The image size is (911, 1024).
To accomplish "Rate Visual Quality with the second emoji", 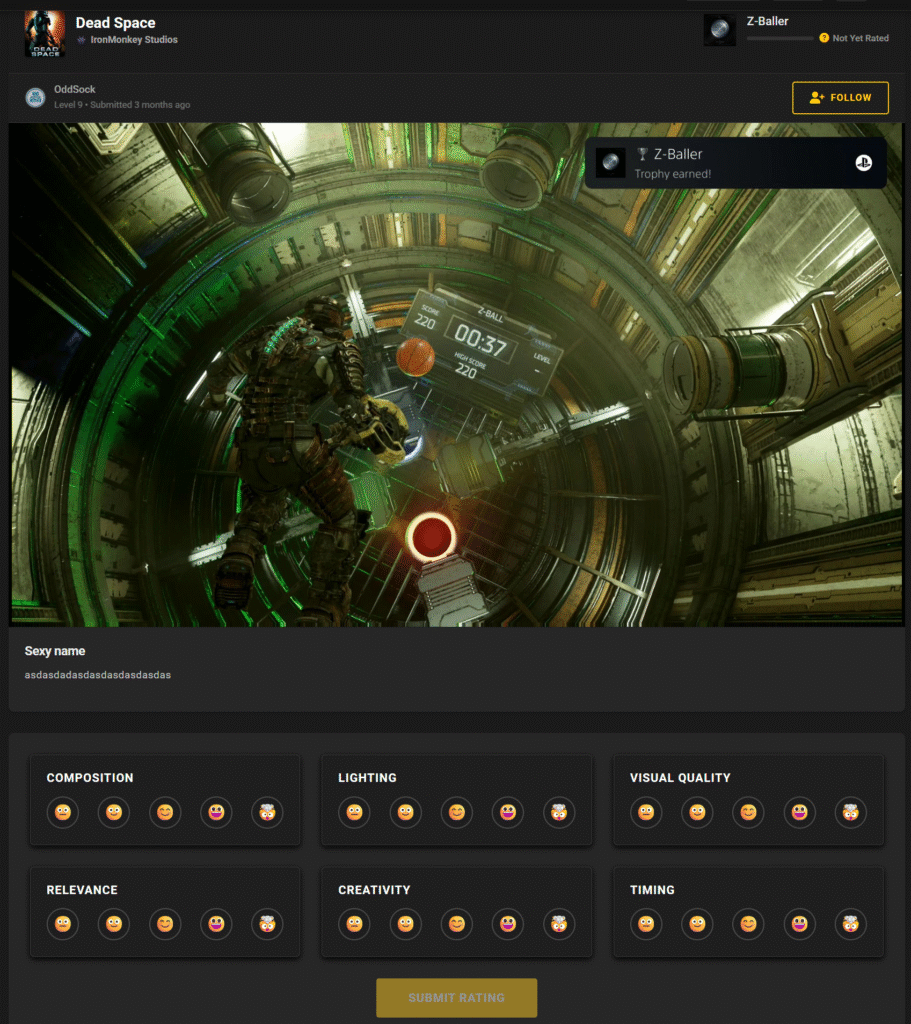I will click(697, 812).
